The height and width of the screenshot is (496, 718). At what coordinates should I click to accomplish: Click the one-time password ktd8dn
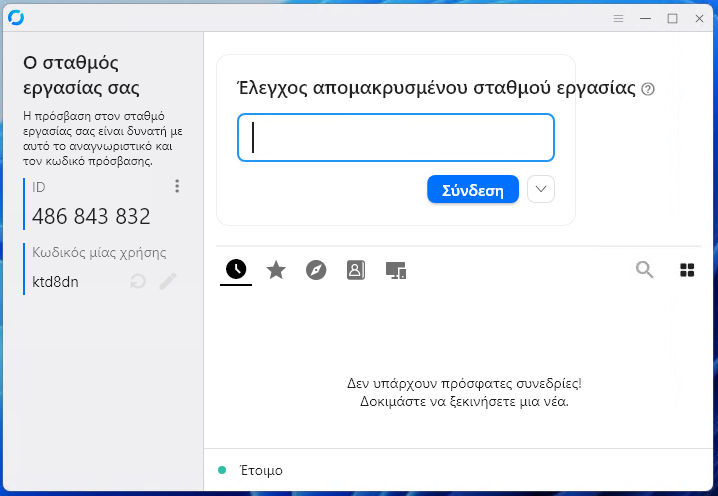coord(56,282)
